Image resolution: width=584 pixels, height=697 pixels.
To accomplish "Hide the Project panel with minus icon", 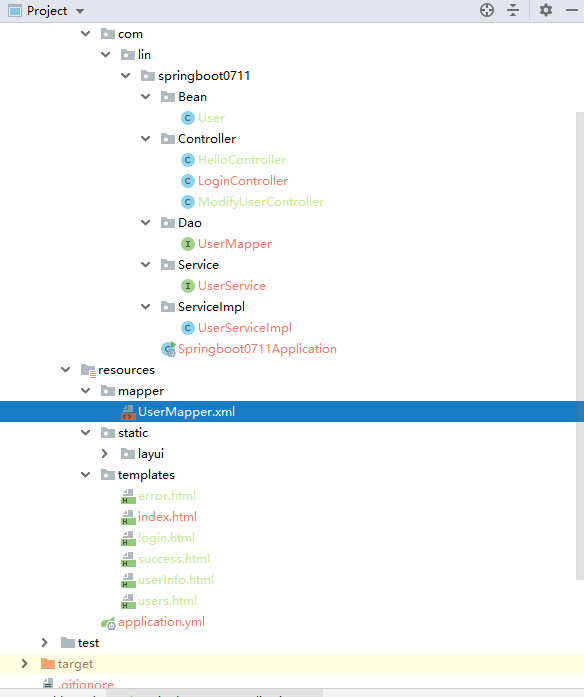I will pos(572,10).
